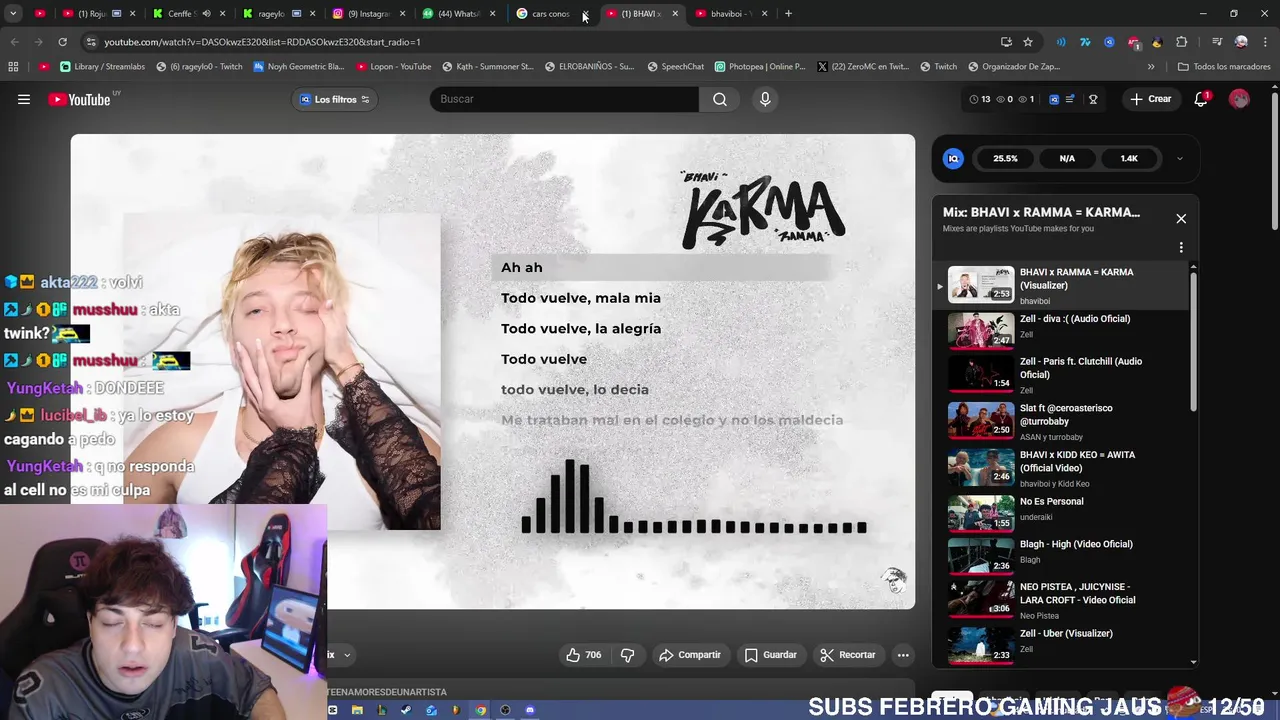Click the Recortar clip button
The image size is (1280, 720).
(847, 655)
